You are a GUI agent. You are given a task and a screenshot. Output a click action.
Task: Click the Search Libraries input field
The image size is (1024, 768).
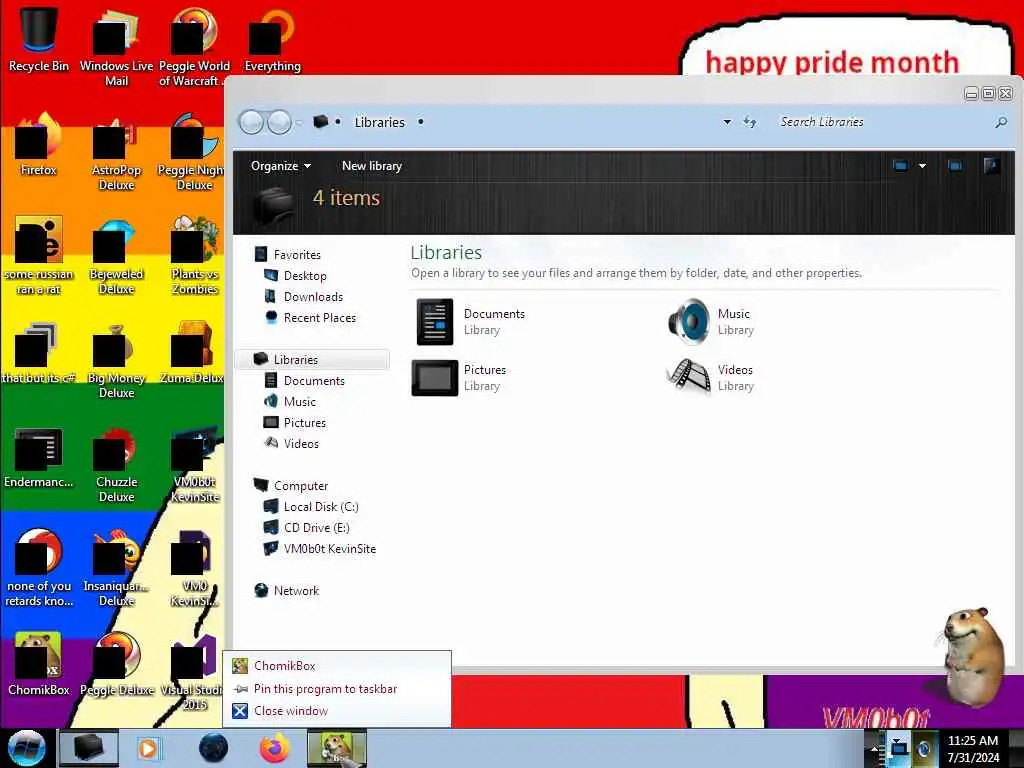882,122
